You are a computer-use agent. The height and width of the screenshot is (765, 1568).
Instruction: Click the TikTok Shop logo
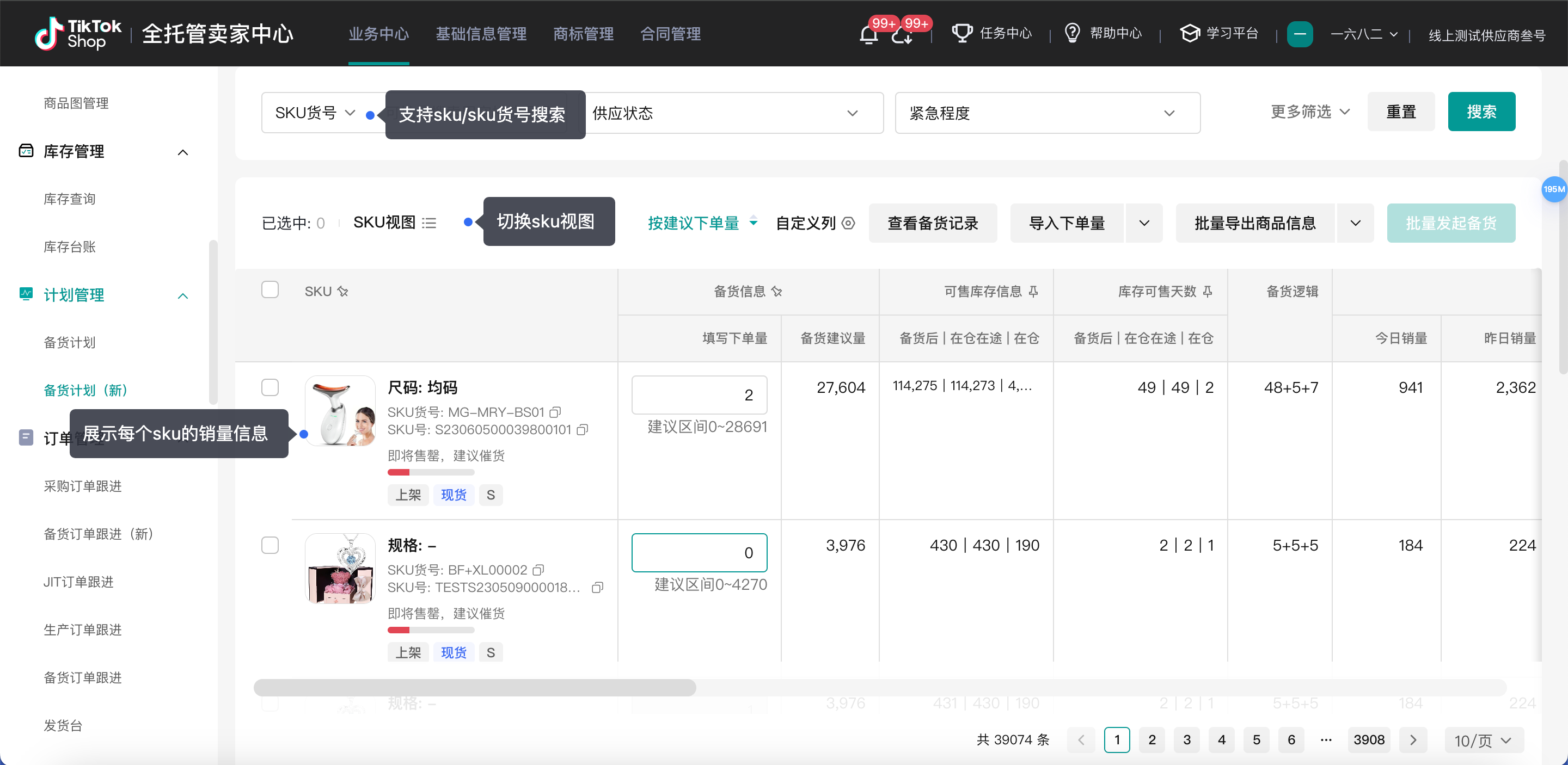78,33
